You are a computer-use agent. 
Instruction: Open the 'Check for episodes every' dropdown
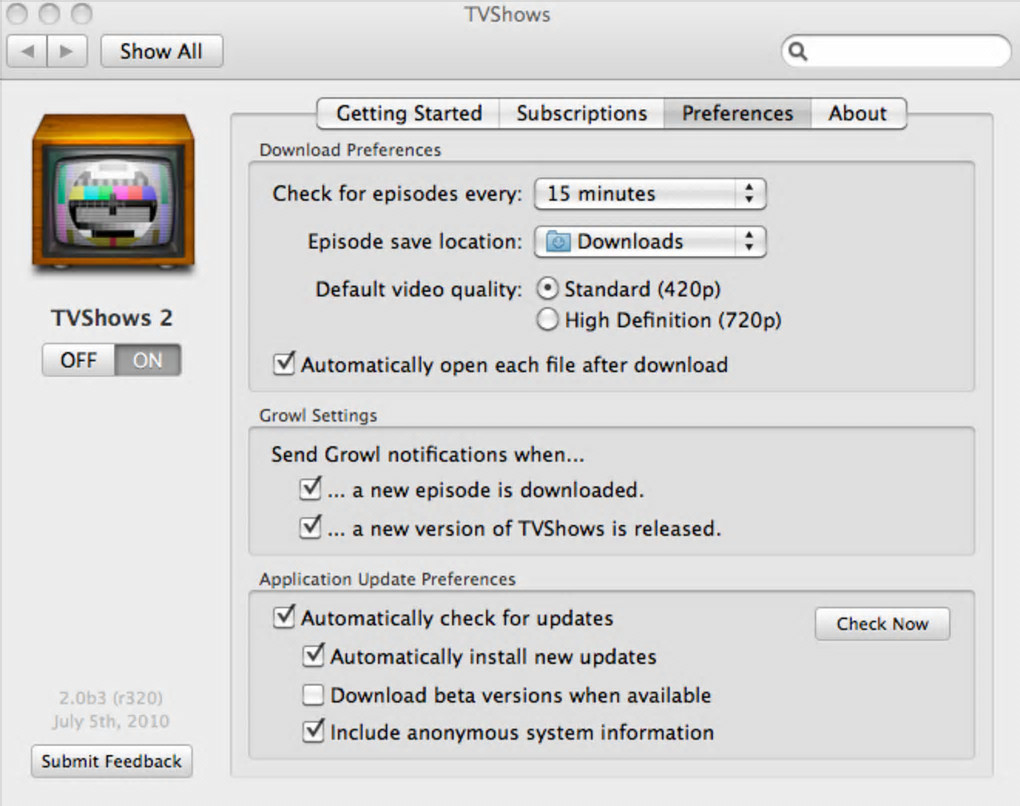click(650, 194)
